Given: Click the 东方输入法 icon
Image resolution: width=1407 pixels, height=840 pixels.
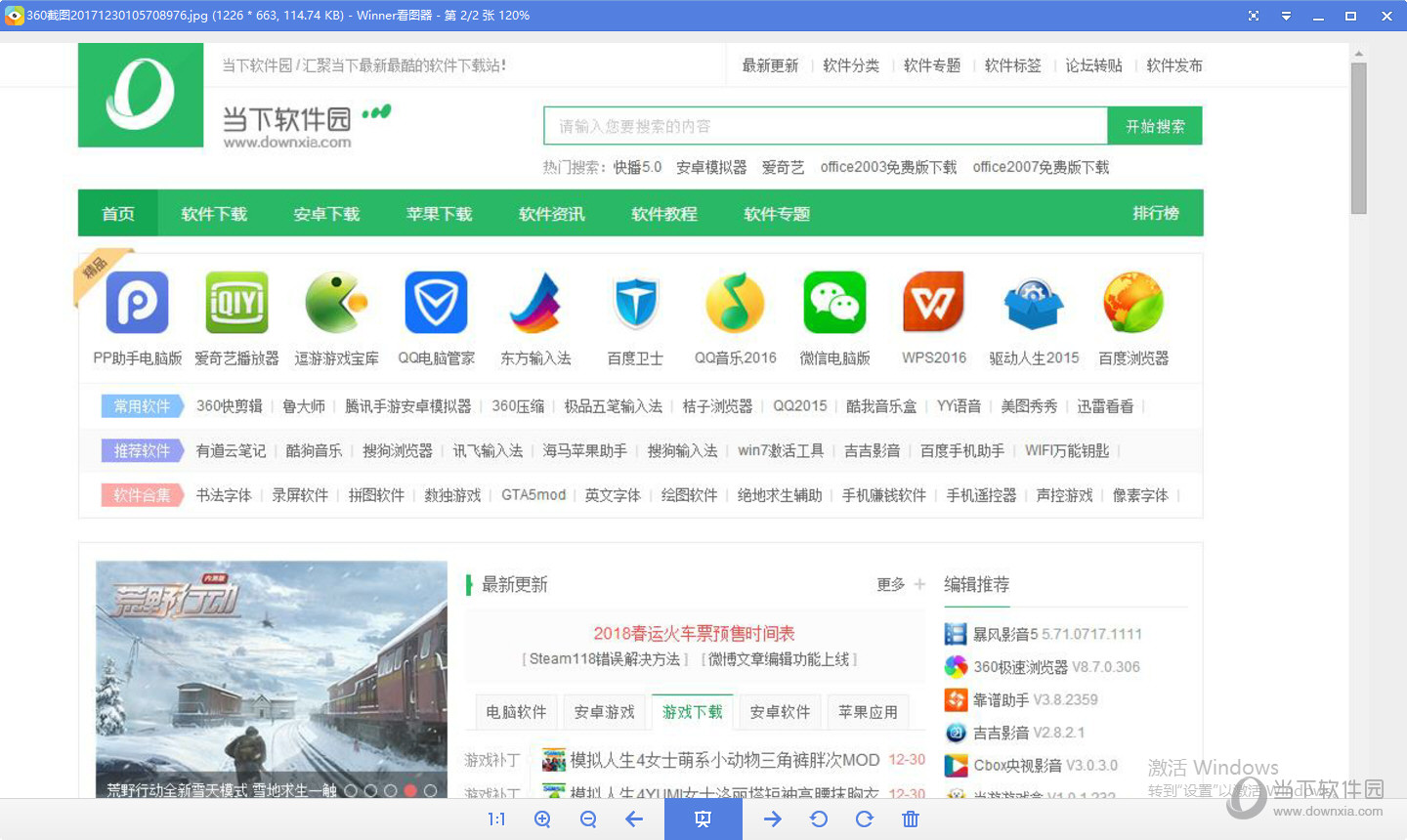Looking at the screenshot, I should pyautogui.click(x=535, y=303).
